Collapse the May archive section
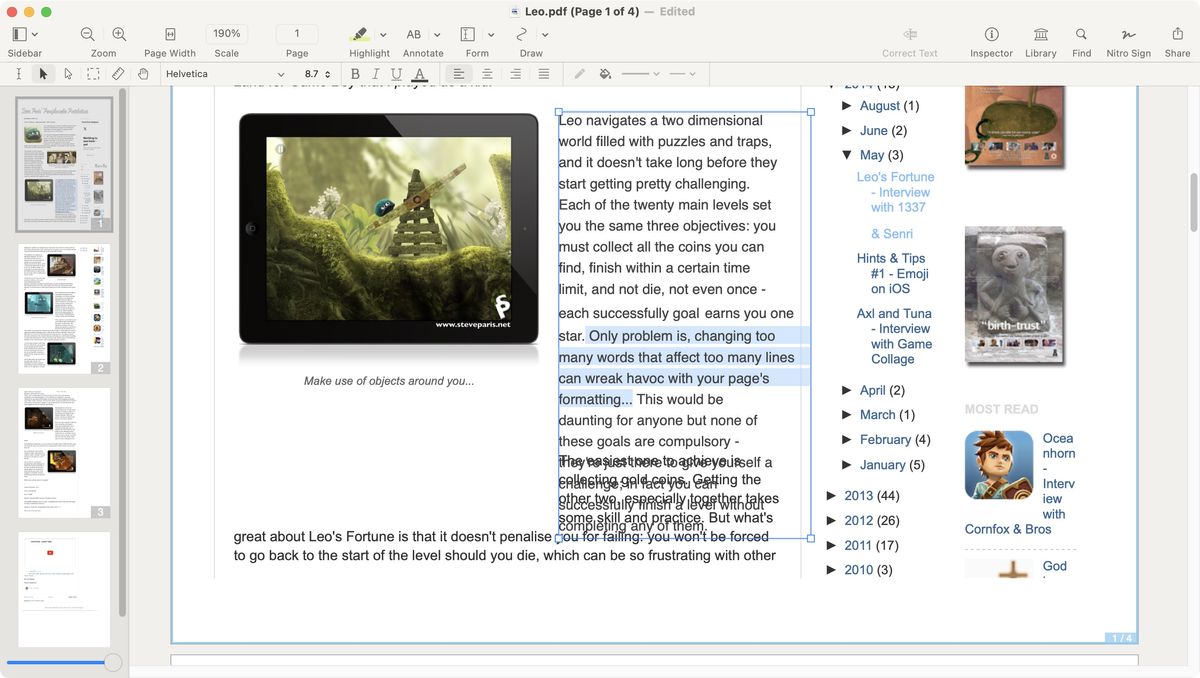Screen dimensions: 1200x678 coord(846,154)
